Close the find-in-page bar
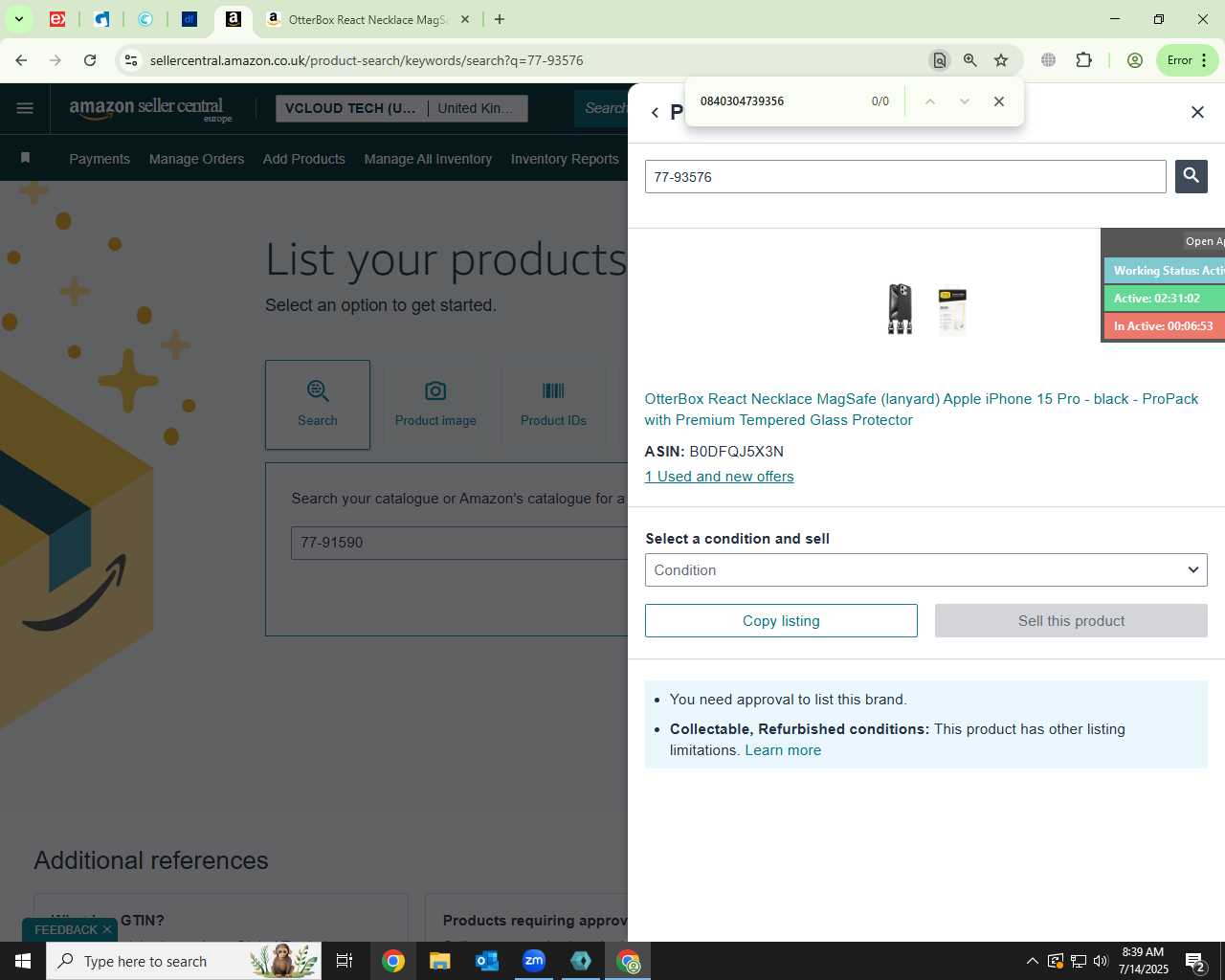 [x=999, y=101]
